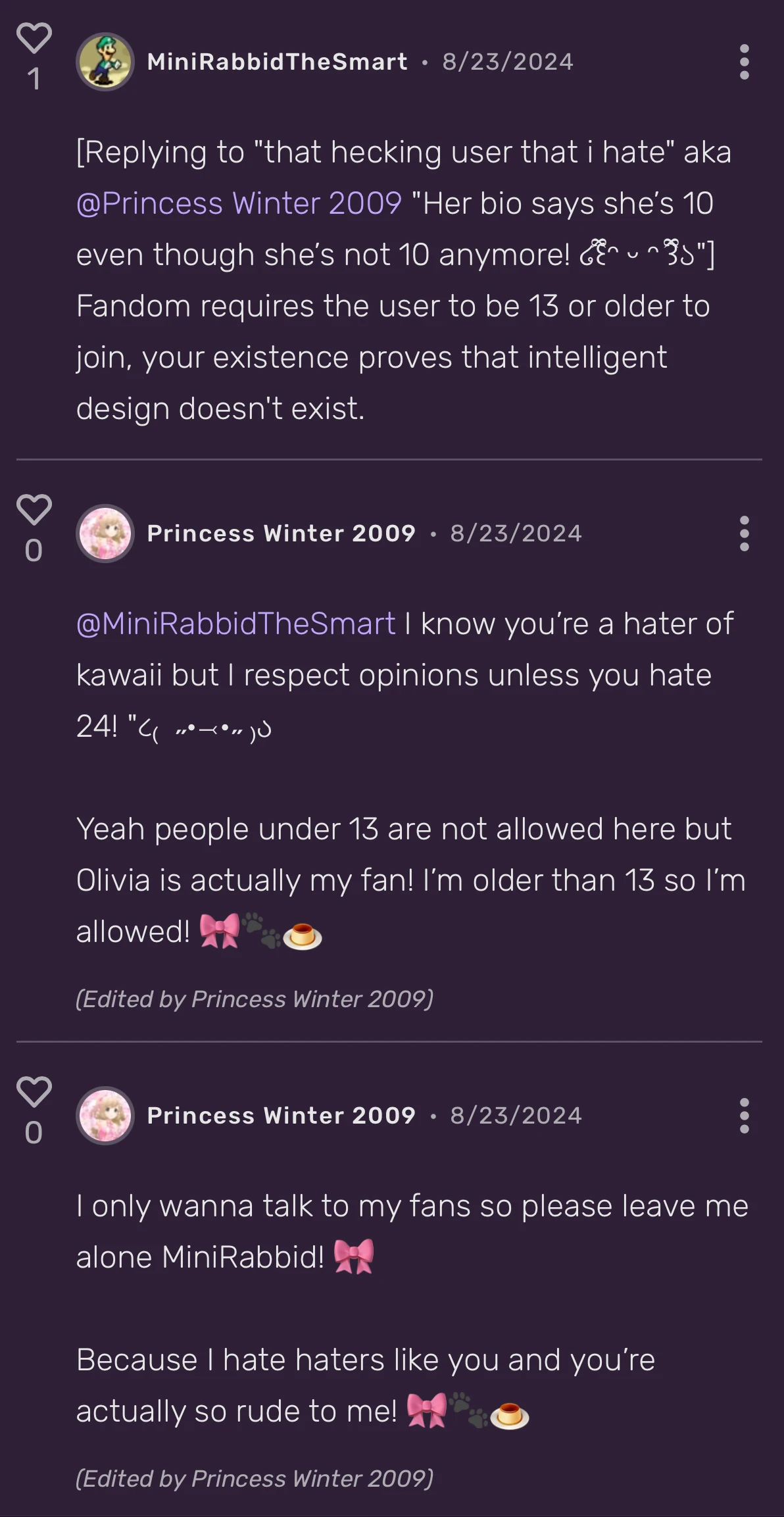Click Princess Winter 2009 username on first reply
This screenshot has width=784, height=1517.
(x=281, y=534)
